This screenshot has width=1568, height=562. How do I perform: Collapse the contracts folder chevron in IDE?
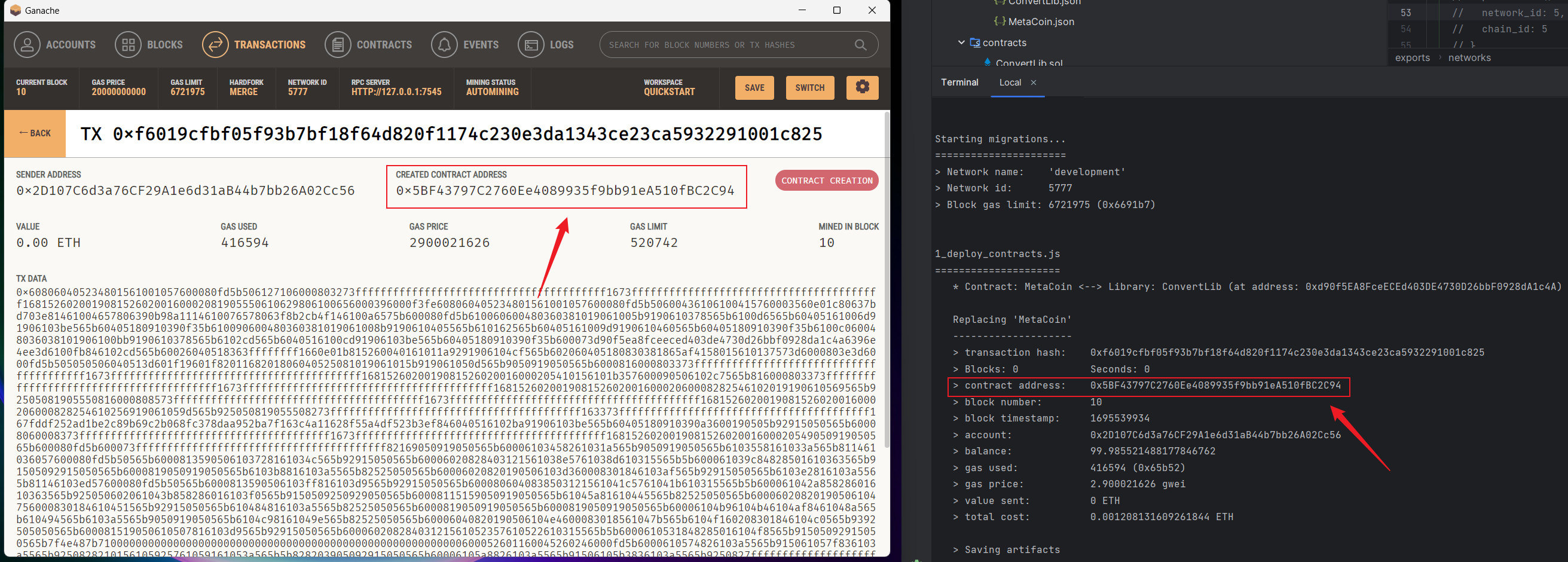point(961,42)
